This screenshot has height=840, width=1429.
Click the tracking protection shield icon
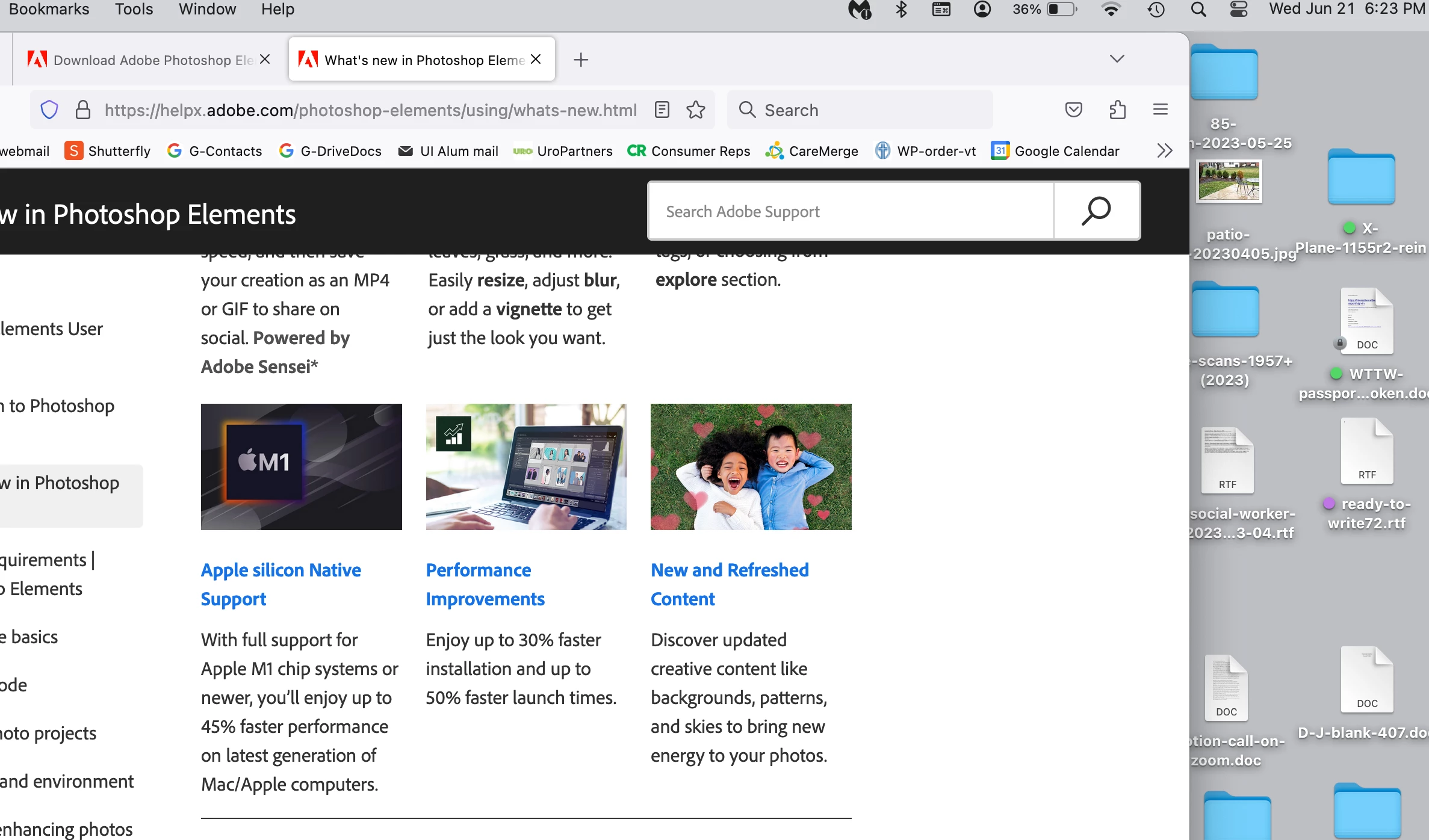49,110
